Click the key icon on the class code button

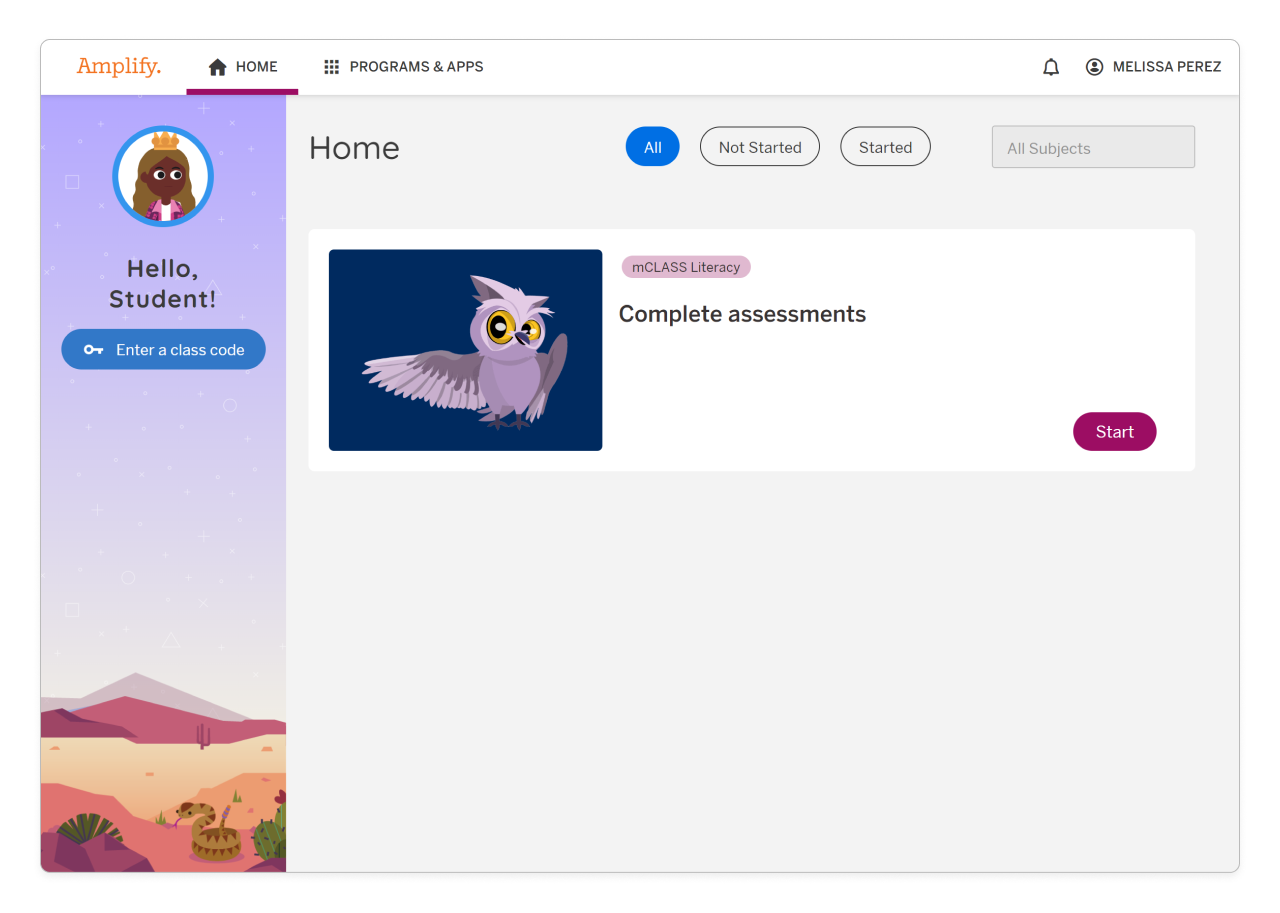[x=93, y=350]
